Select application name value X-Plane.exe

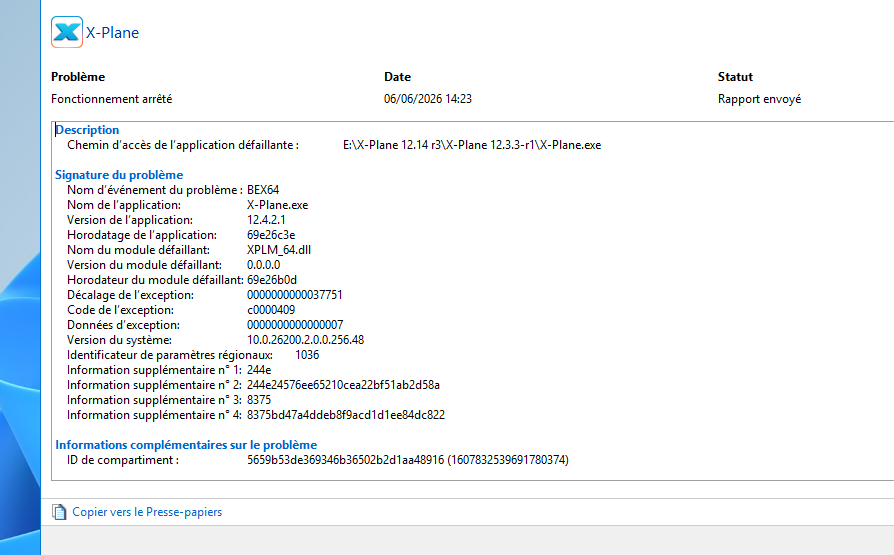[x=278, y=205]
